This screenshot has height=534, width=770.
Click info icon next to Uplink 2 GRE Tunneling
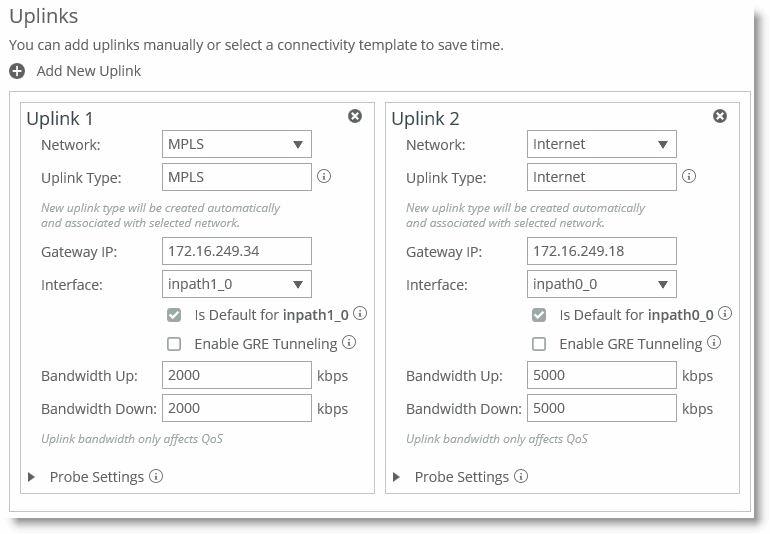(x=714, y=343)
